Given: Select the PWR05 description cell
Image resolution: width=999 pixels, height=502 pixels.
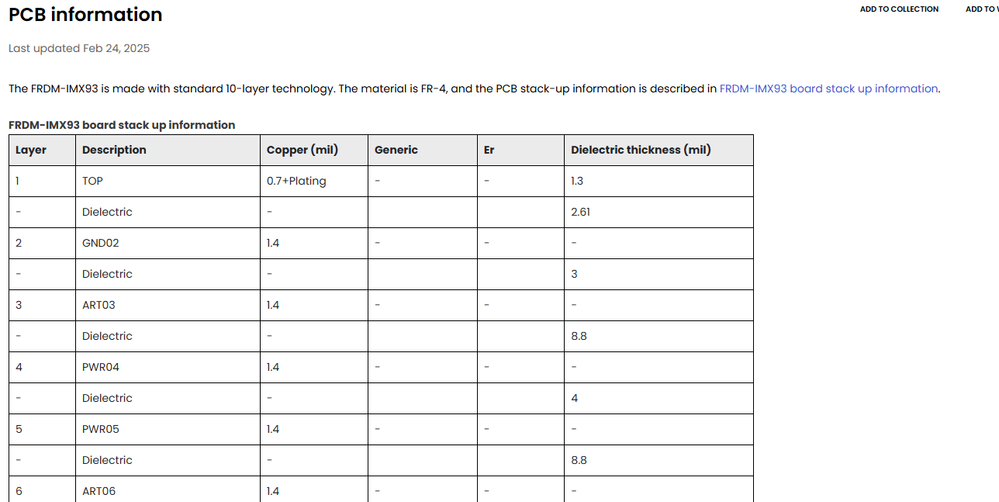Looking at the screenshot, I should tap(168, 429).
